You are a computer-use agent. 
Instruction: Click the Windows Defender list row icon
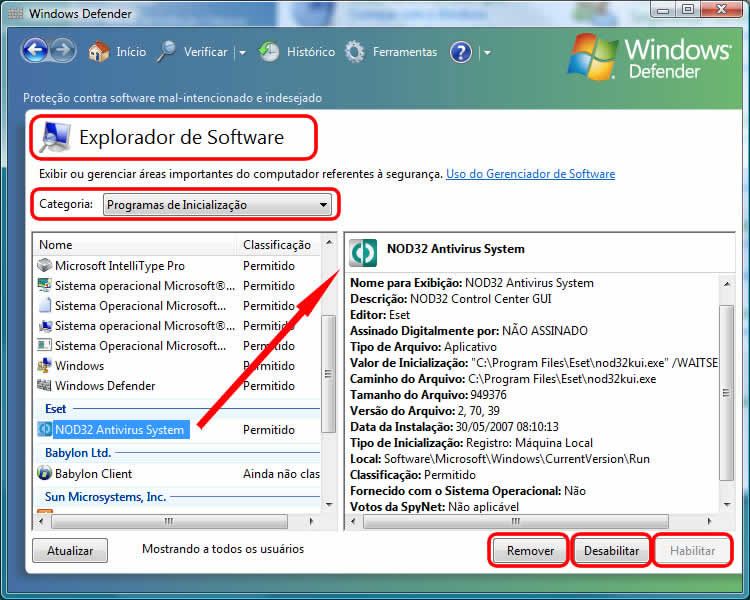(x=44, y=385)
